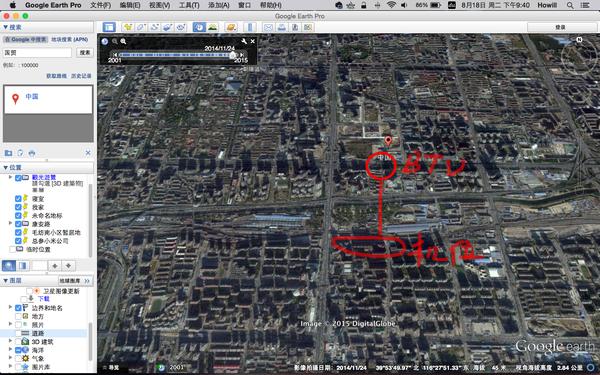Click the View in Google Maps icon
This screenshot has height=375, width=600.
(308, 27)
